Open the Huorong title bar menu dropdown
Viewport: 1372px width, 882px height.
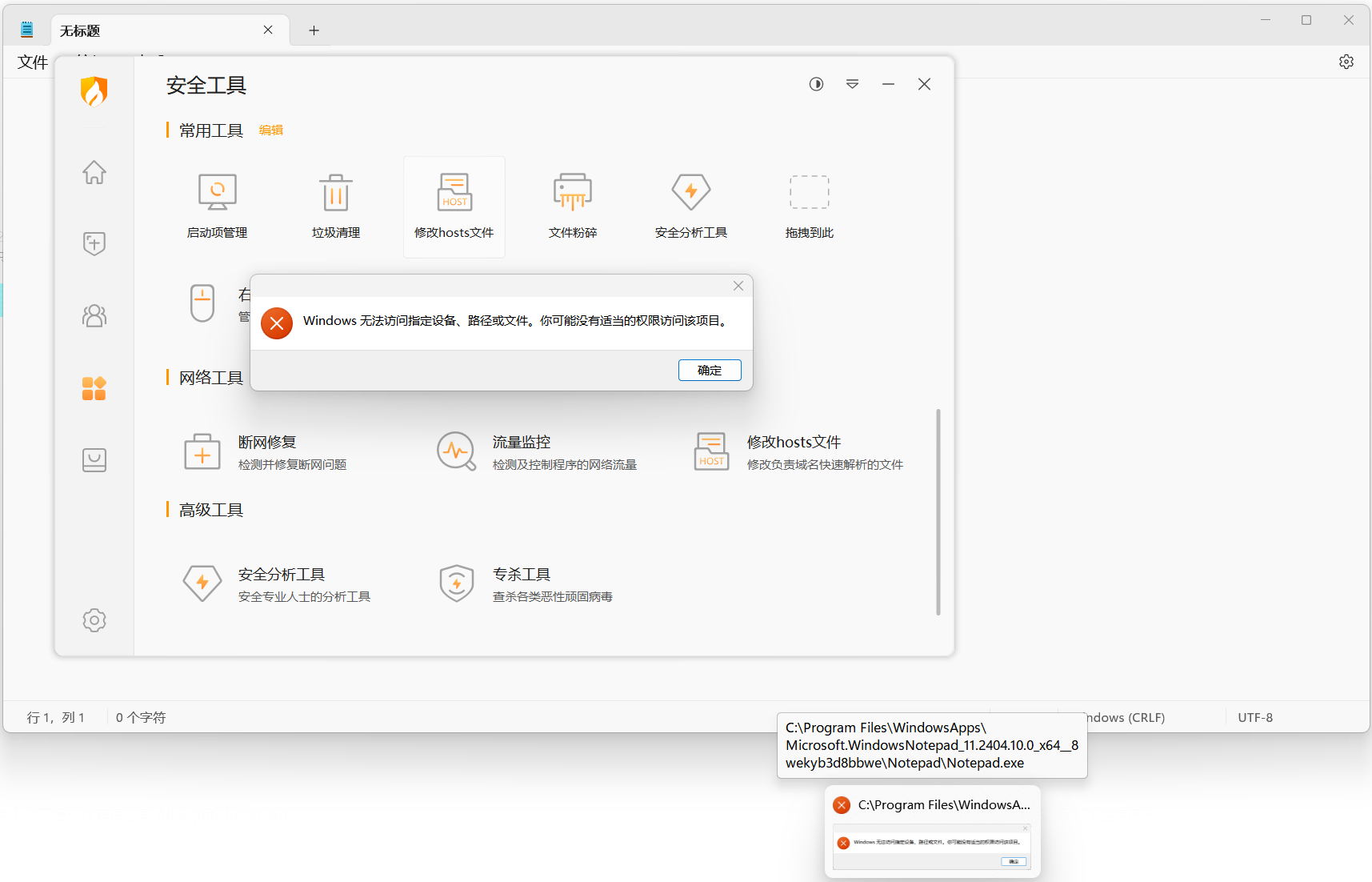853,84
